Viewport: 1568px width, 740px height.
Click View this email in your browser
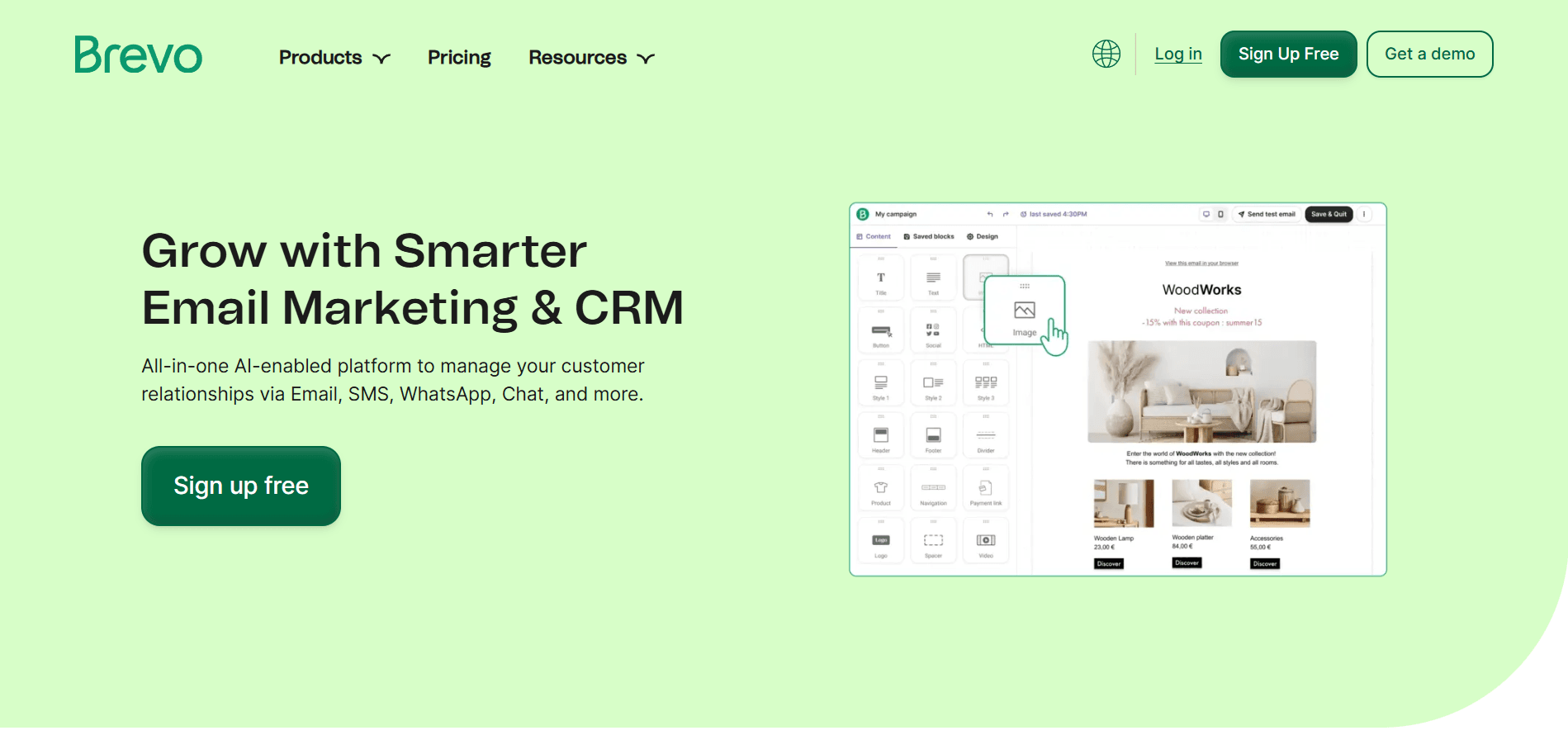click(1201, 263)
